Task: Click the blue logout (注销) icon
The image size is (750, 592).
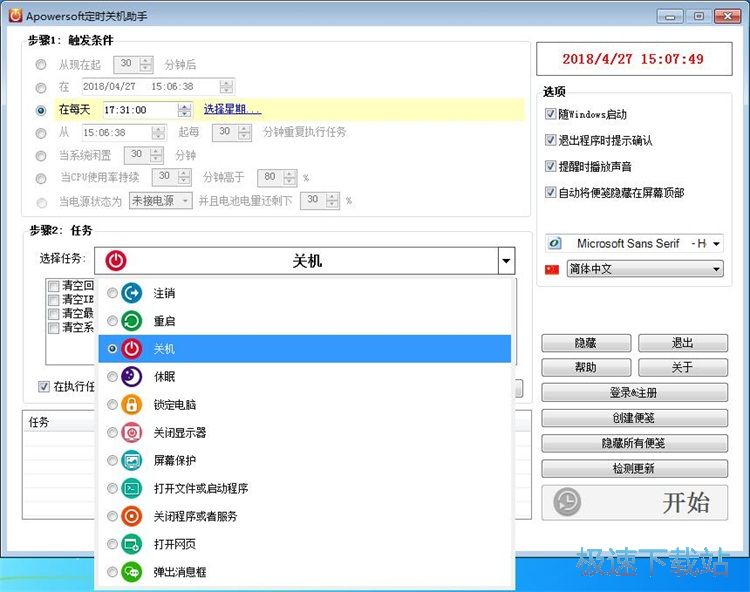Action: [132, 293]
